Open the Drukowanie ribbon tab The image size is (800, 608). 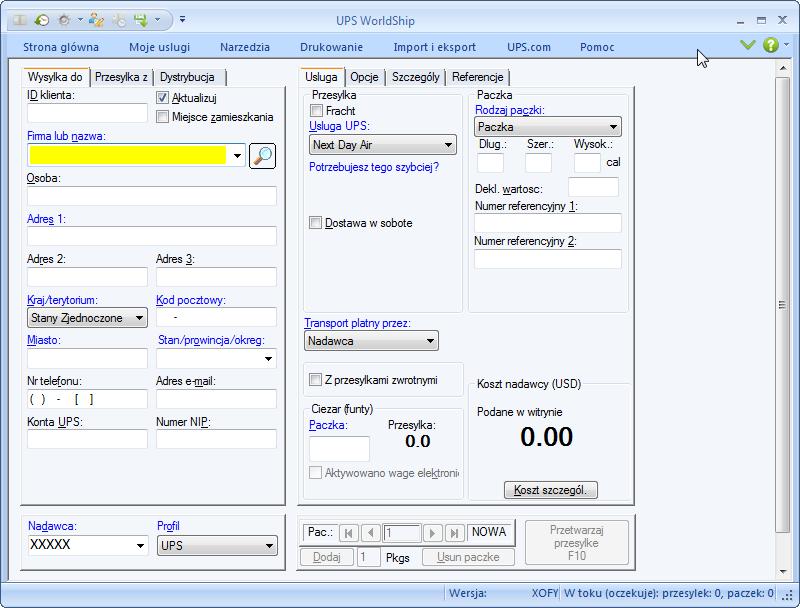[331, 47]
